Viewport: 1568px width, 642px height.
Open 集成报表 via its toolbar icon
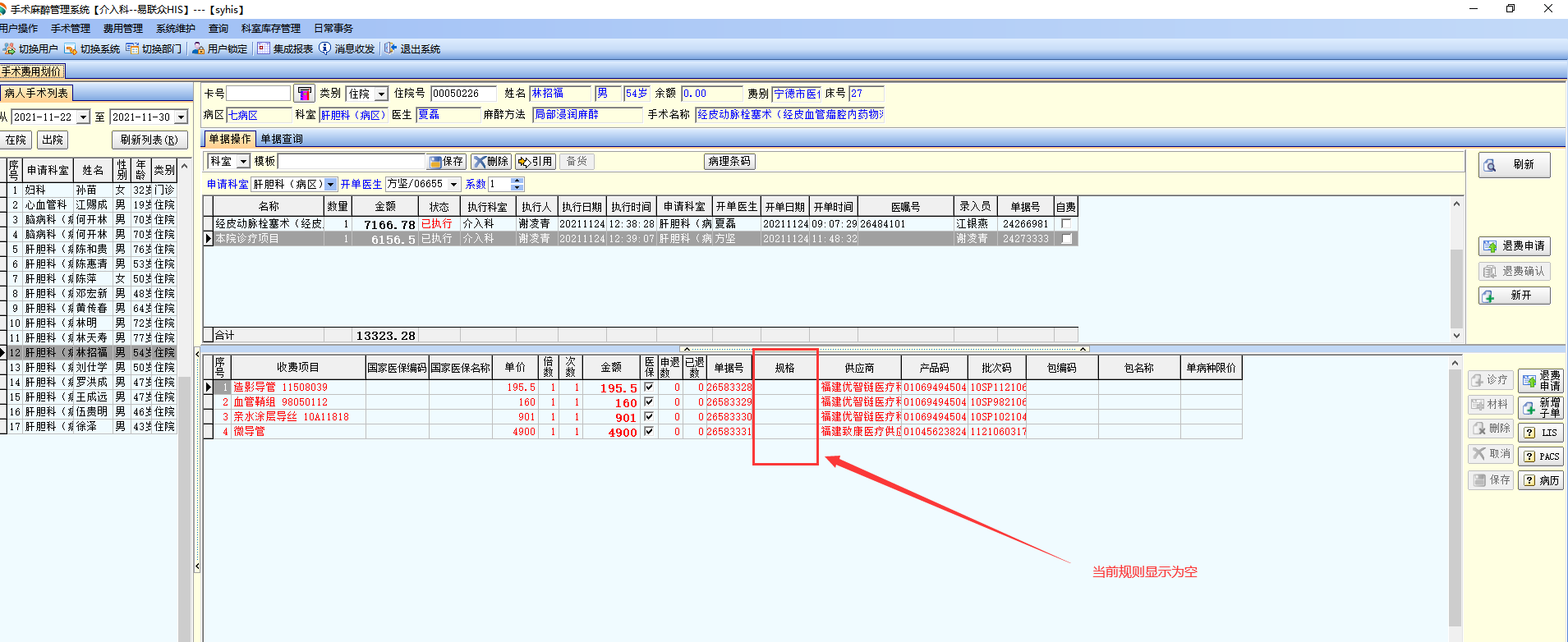coord(264,49)
